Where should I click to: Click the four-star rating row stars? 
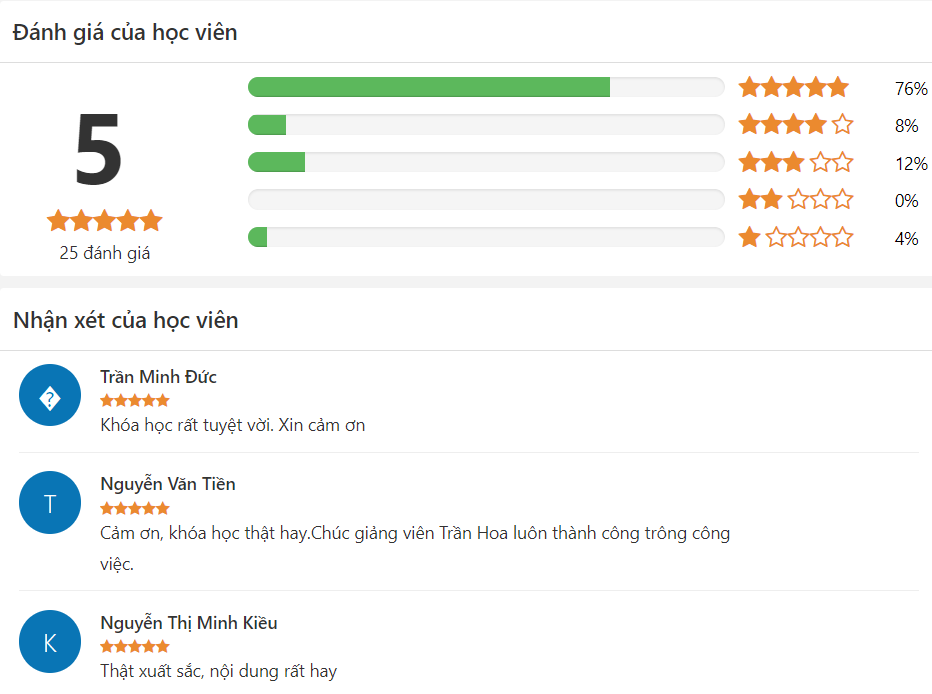point(796,125)
